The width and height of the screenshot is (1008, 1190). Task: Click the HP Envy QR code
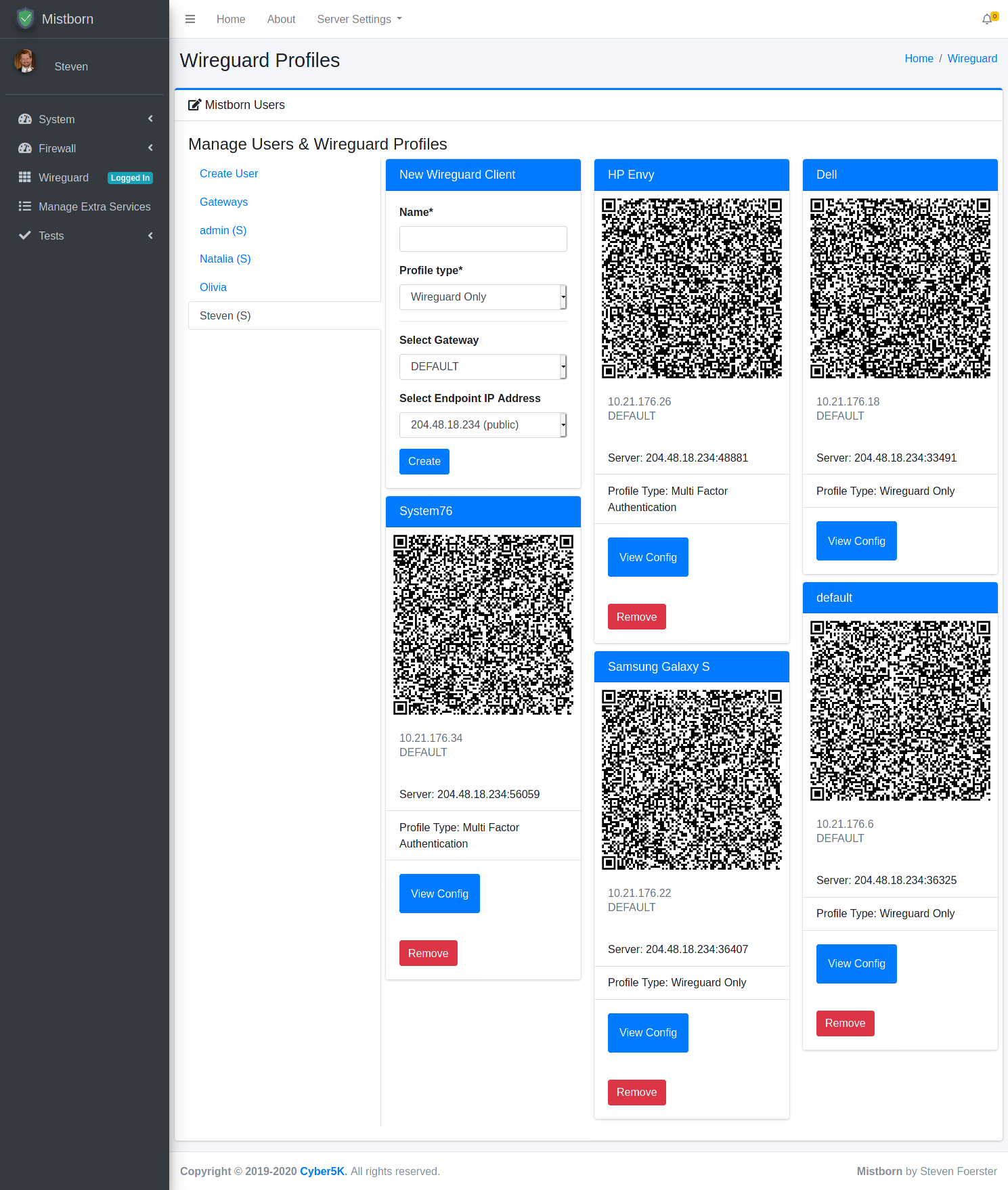coord(692,288)
